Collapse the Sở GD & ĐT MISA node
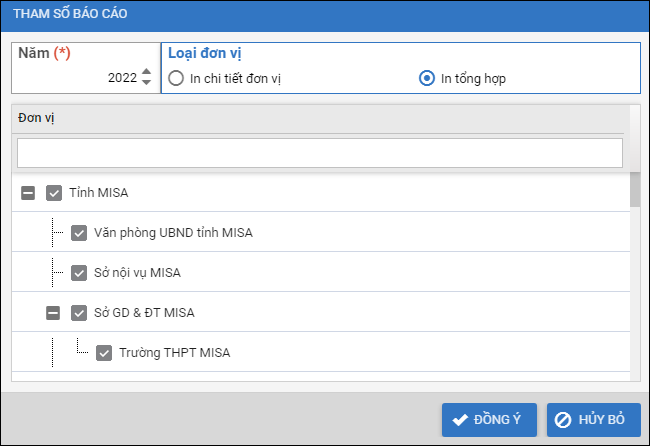Screen dimensions: 650x446 (x=53, y=313)
